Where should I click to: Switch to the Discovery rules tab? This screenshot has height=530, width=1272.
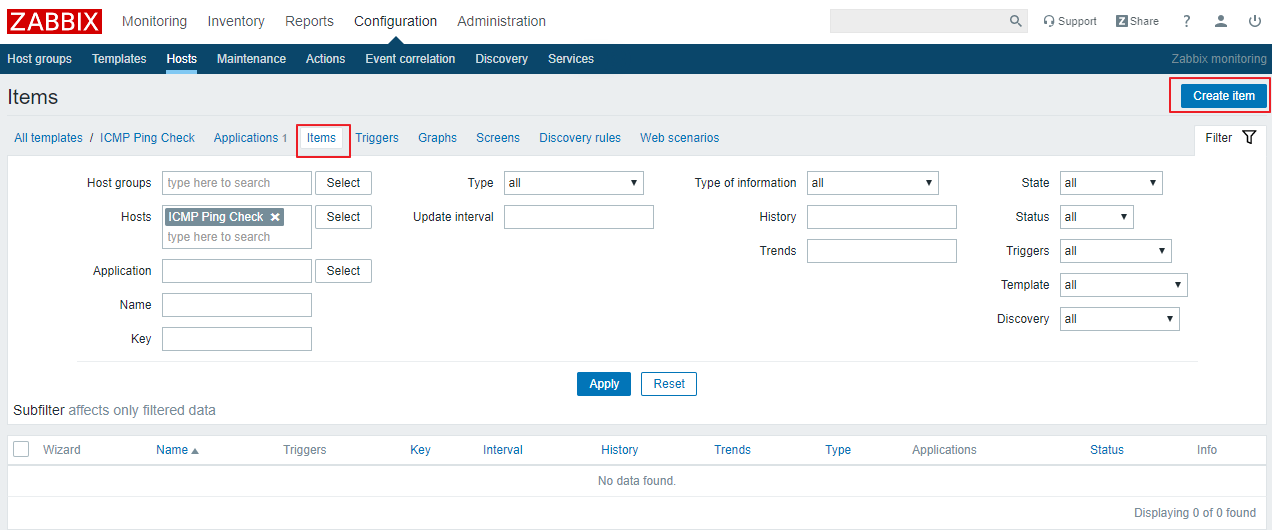580,138
